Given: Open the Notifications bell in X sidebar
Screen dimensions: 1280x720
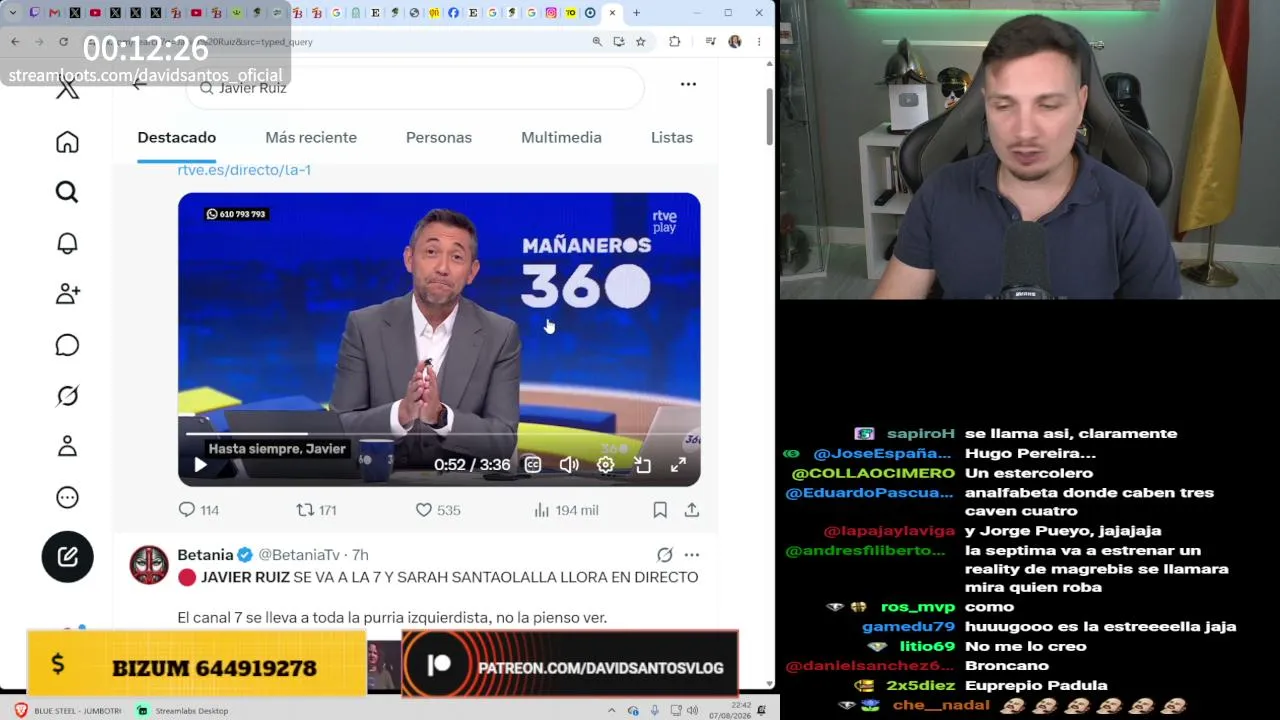Looking at the screenshot, I should click(x=67, y=243).
